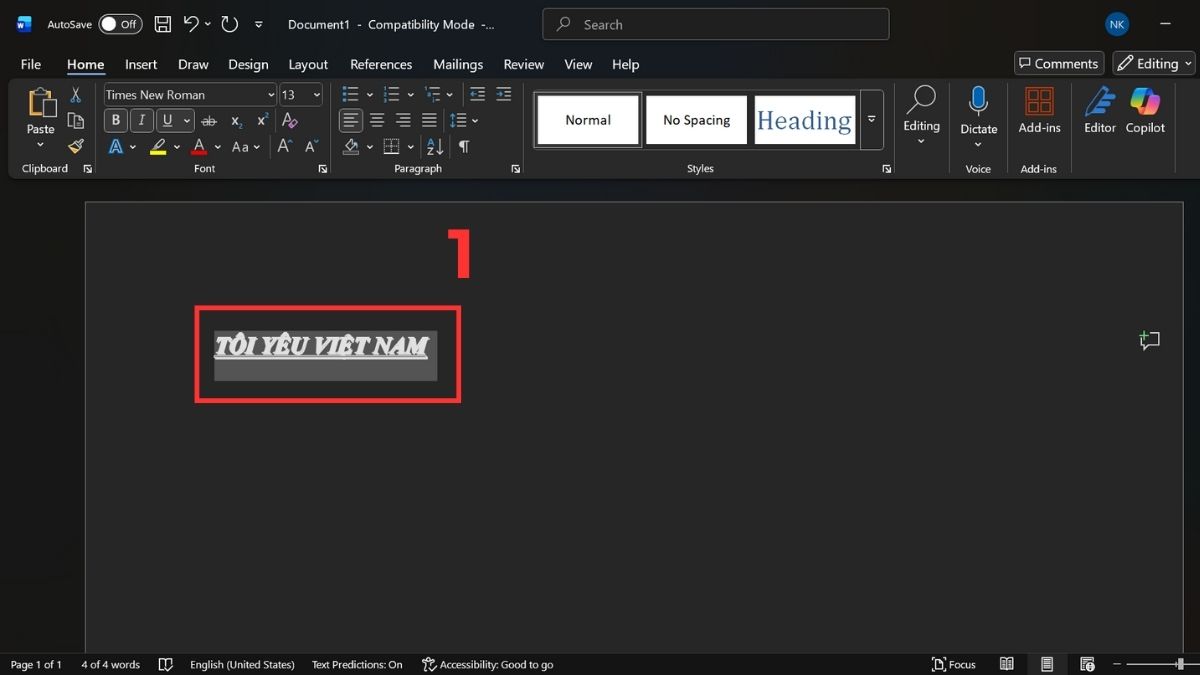
Task: Apply strikethrough formatting
Action: coord(209,120)
